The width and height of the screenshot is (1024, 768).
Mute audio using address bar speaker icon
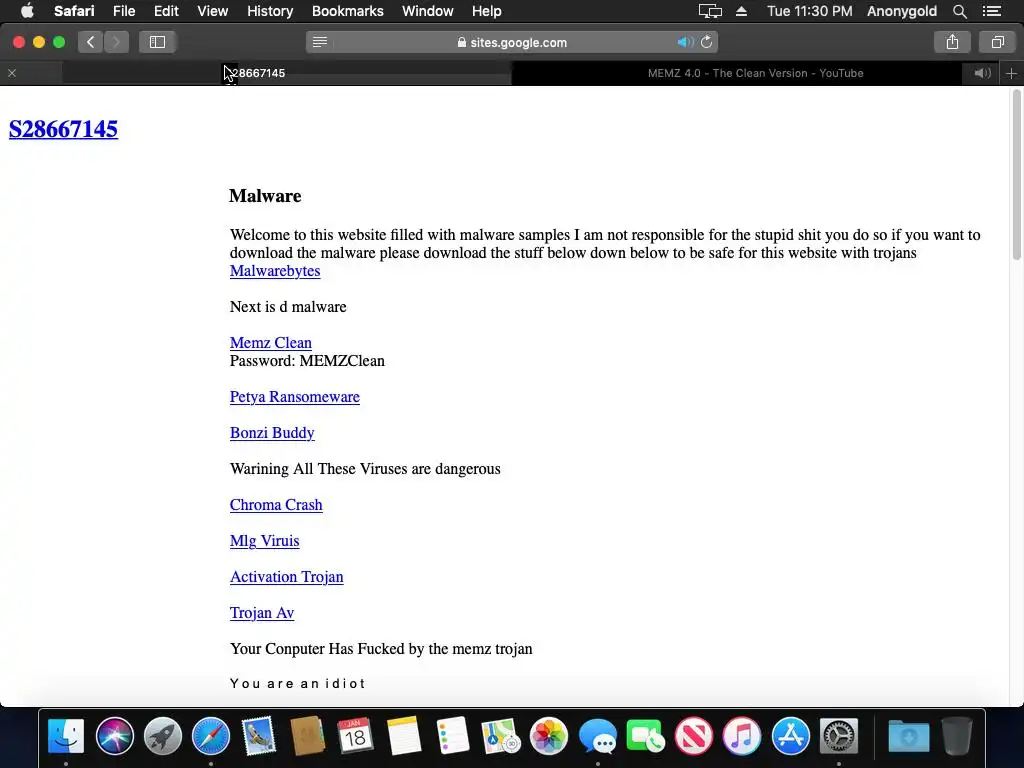685,42
